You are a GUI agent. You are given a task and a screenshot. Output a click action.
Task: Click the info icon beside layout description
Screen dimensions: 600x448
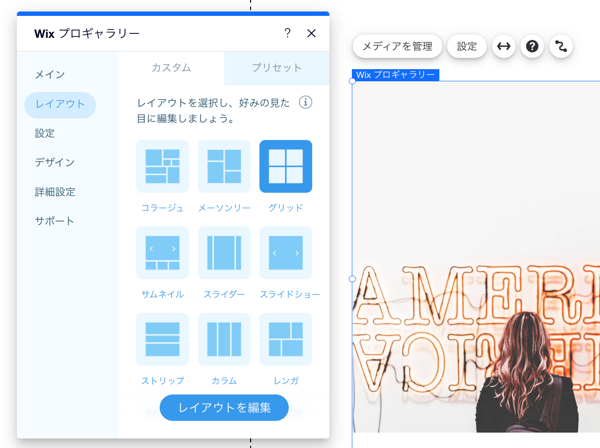click(x=305, y=103)
